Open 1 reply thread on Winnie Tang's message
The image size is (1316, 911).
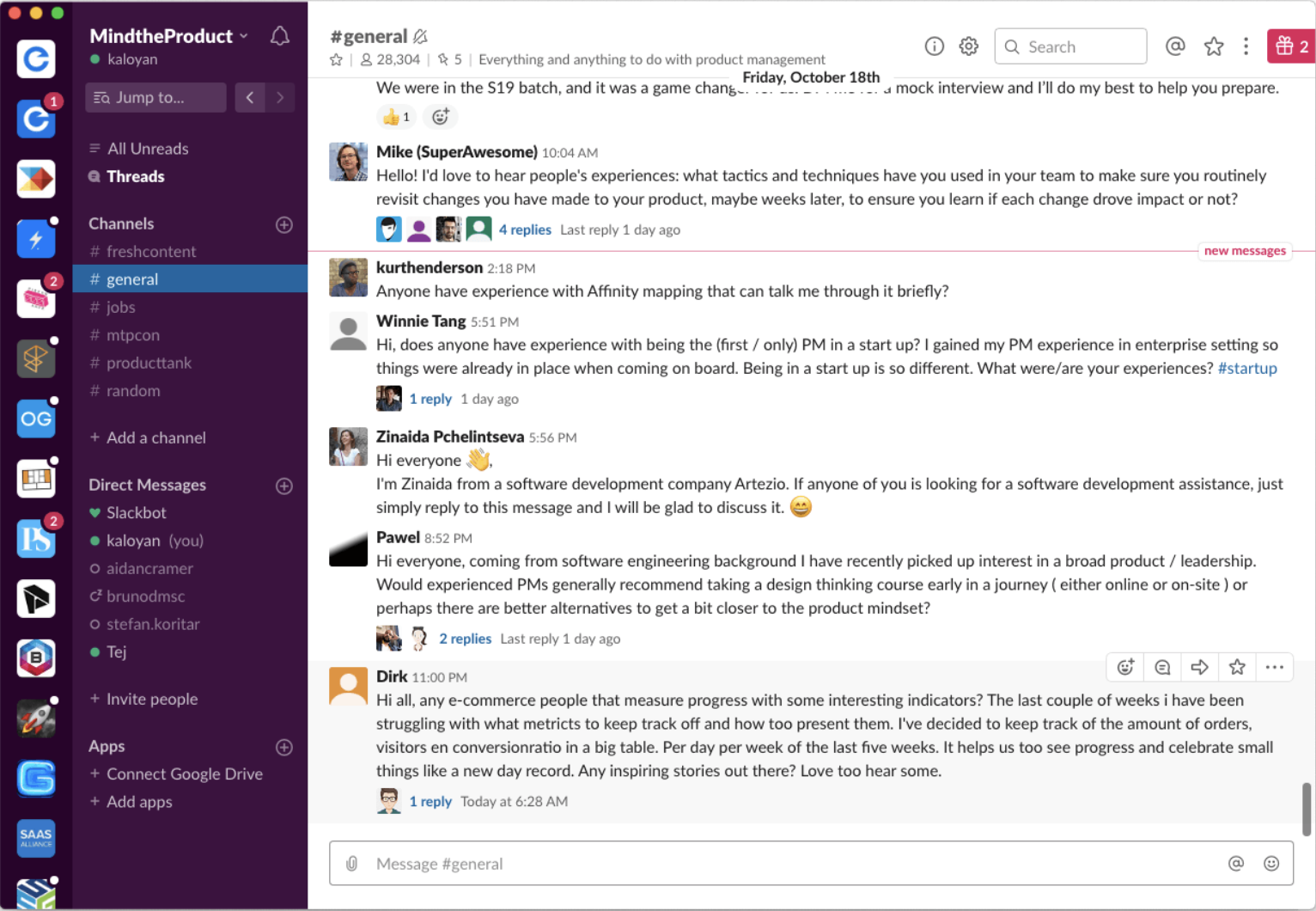click(x=430, y=399)
